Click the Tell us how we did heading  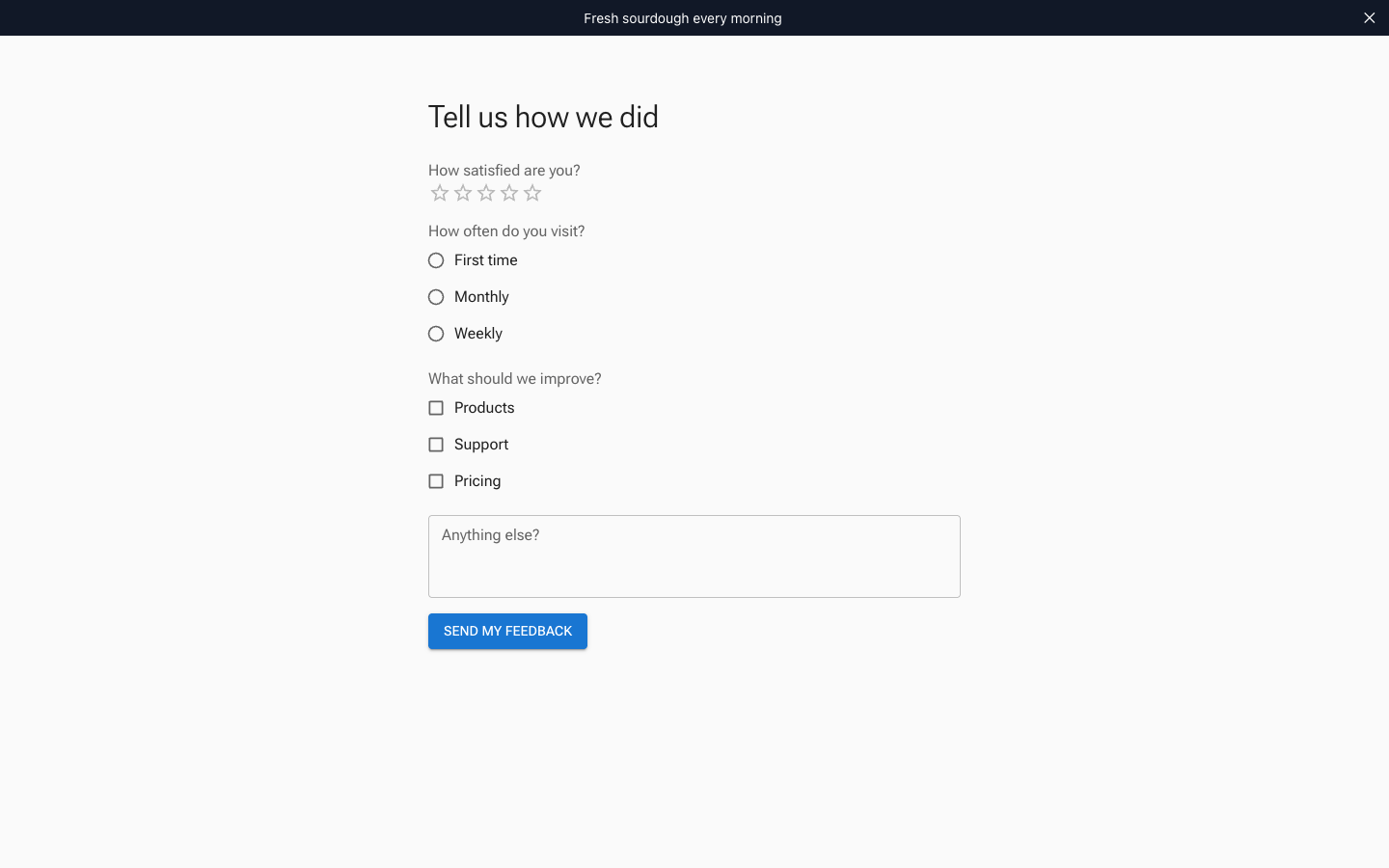tap(543, 117)
